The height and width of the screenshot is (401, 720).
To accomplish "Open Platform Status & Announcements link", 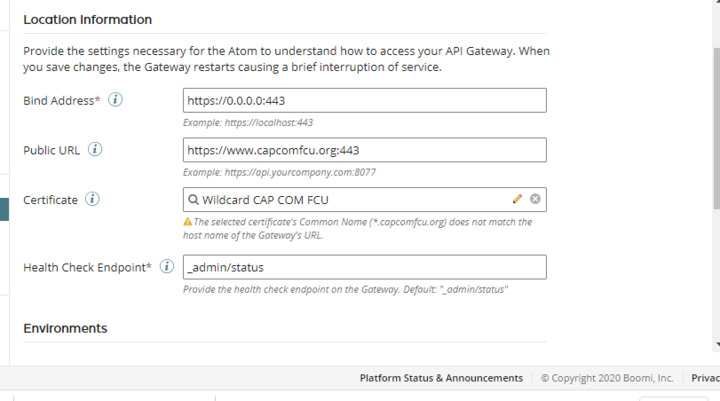I will (x=441, y=378).
